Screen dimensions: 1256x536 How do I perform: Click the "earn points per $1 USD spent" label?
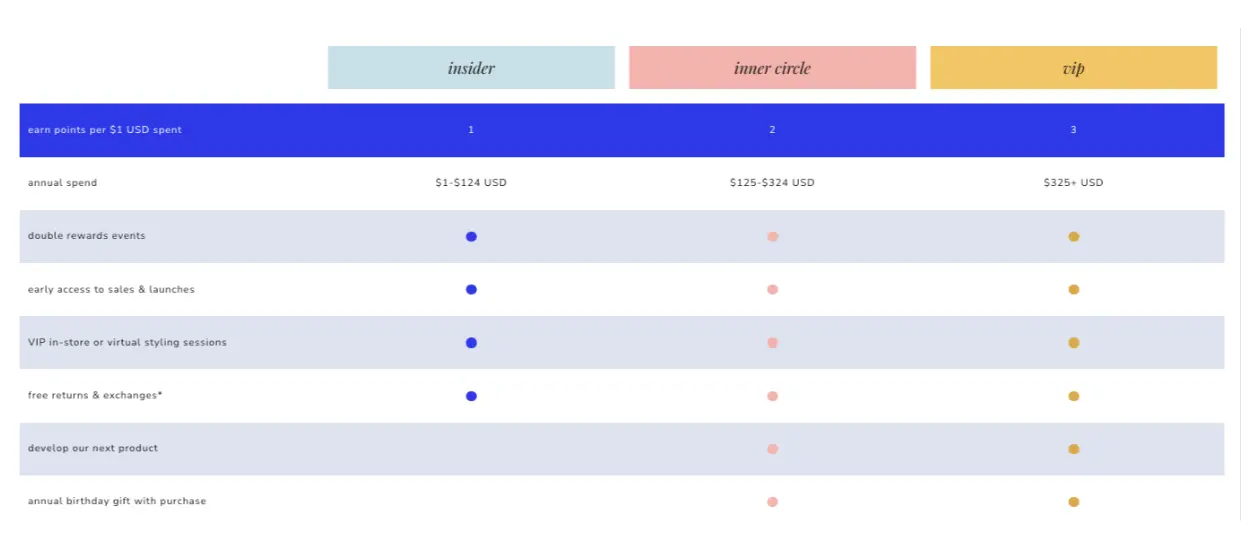pyautogui.click(x=105, y=130)
